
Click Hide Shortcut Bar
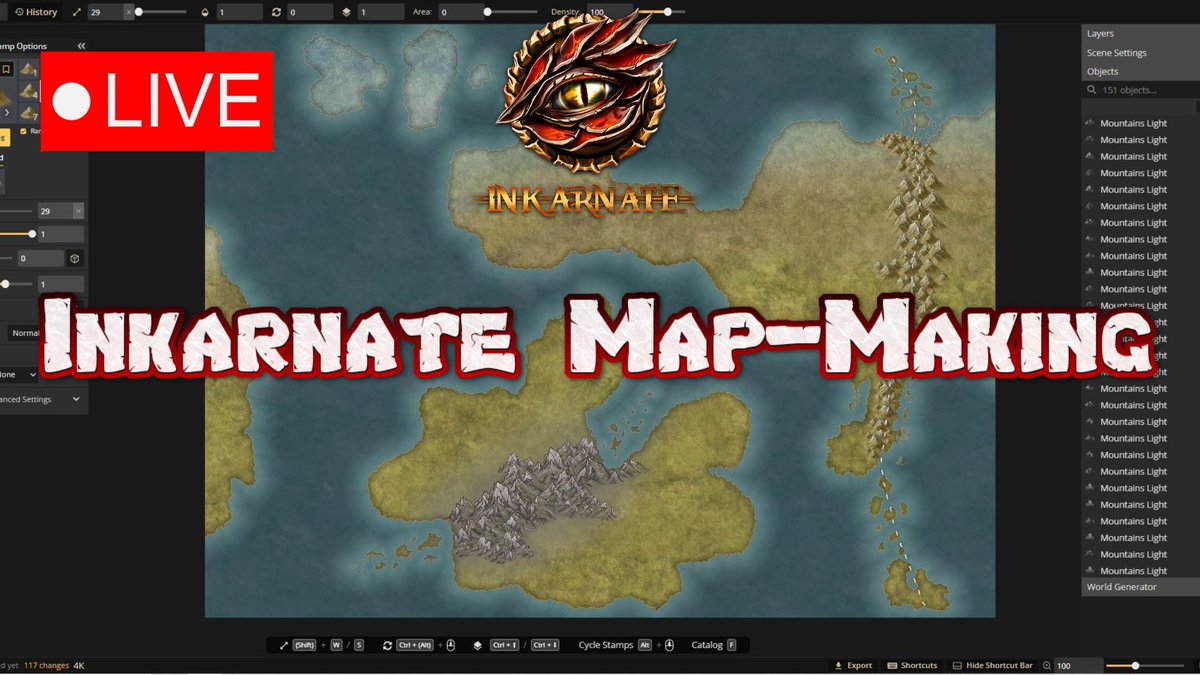pos(992,665)
